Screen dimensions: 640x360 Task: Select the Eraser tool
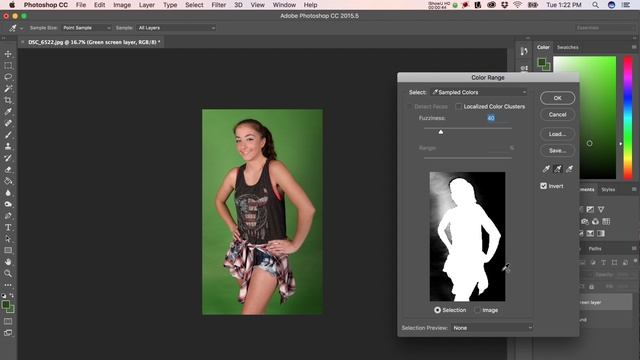pyautogui.click(x=8, y=169)
